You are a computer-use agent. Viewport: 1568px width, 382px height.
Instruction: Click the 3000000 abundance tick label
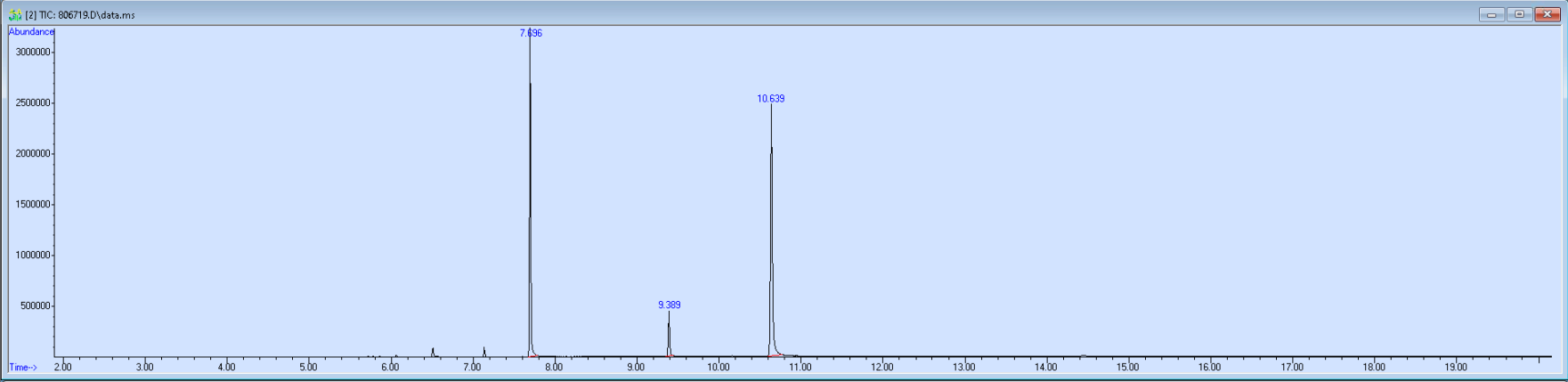pyautogui.click(x=33, y=52)
